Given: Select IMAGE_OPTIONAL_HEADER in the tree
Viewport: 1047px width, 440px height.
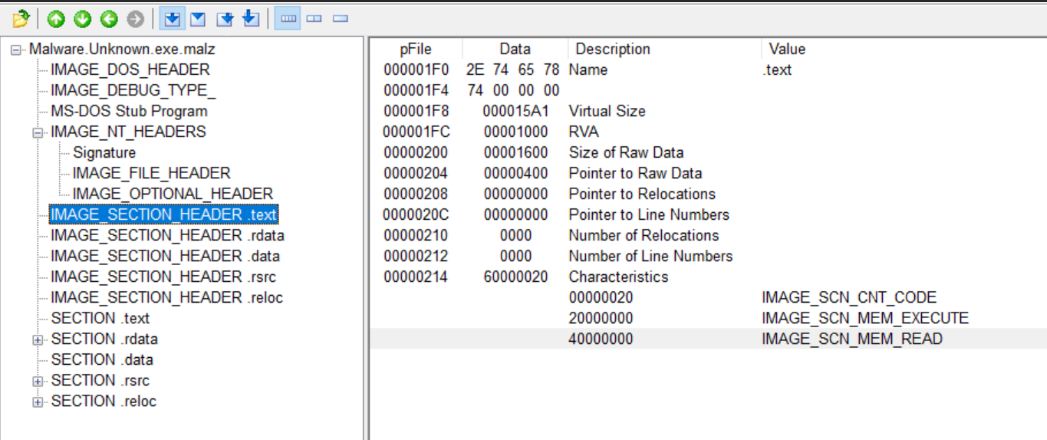Looking at the screenshot, I should [172, 193].
